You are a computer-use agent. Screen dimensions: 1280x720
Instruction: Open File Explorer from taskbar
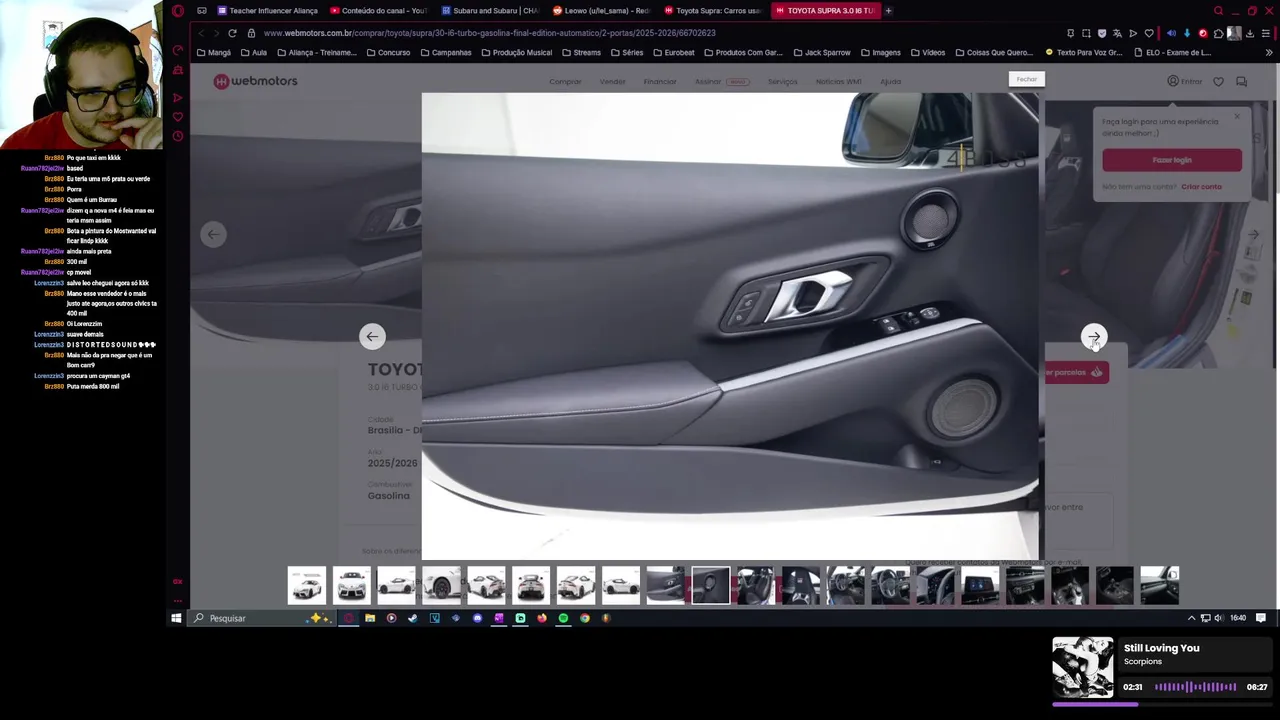(370, 618)
